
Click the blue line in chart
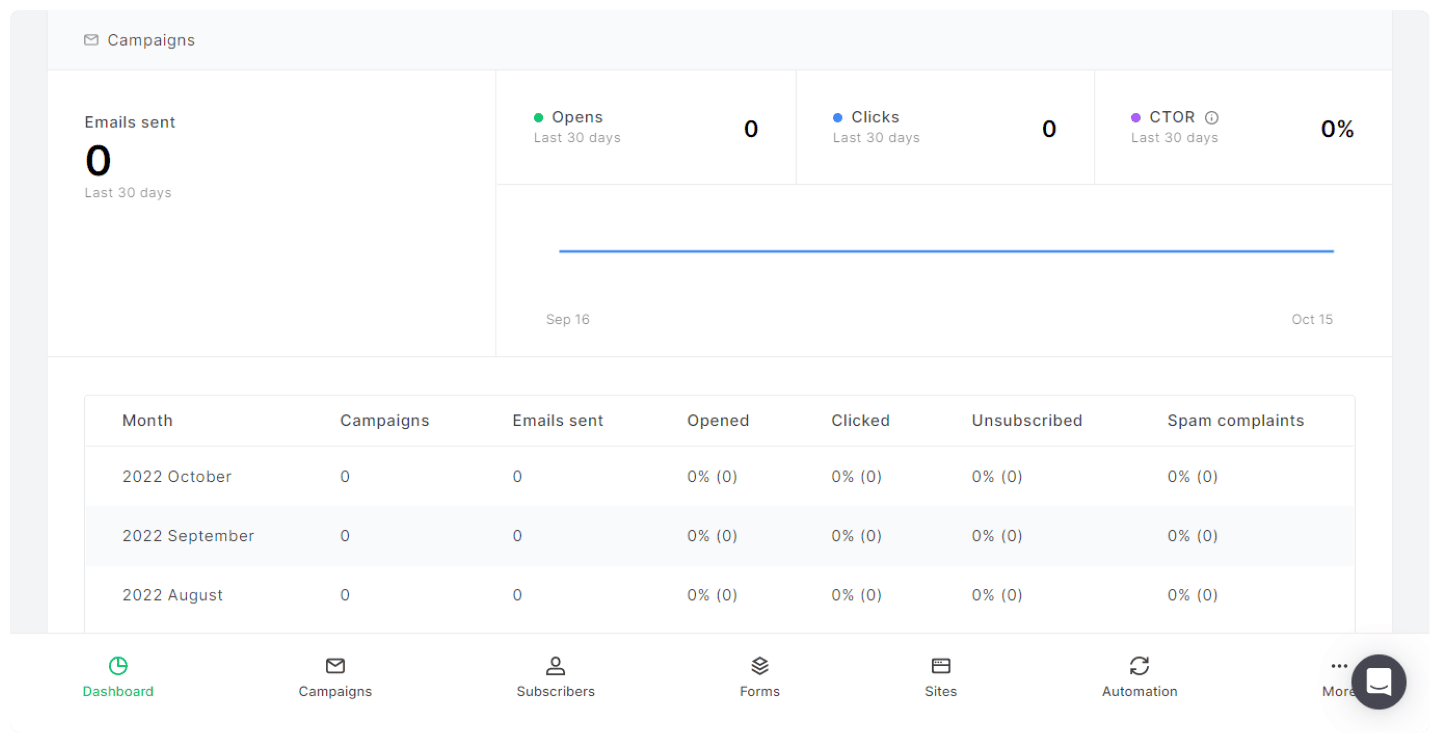click(946, 251)
